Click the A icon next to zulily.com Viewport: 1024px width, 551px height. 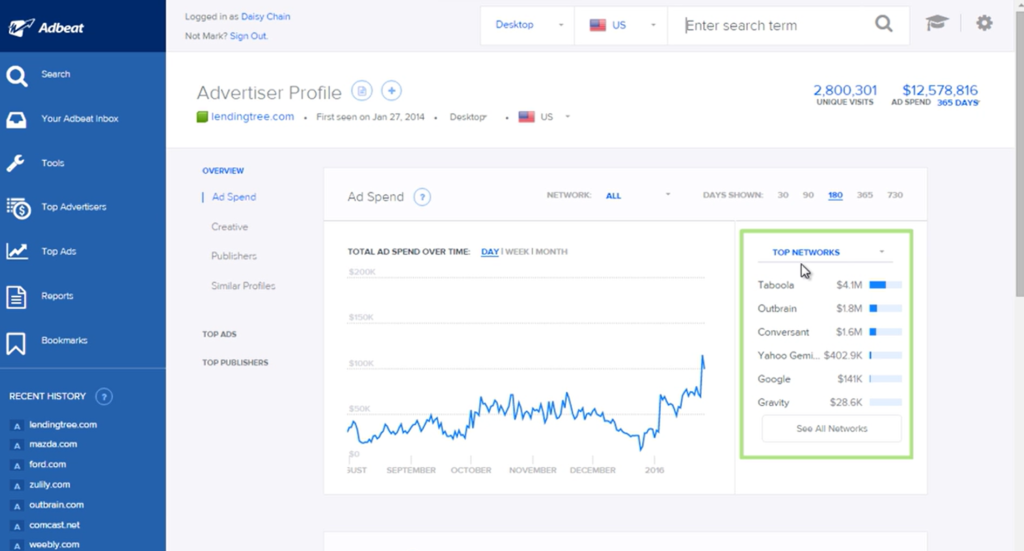tap(17, 486)
